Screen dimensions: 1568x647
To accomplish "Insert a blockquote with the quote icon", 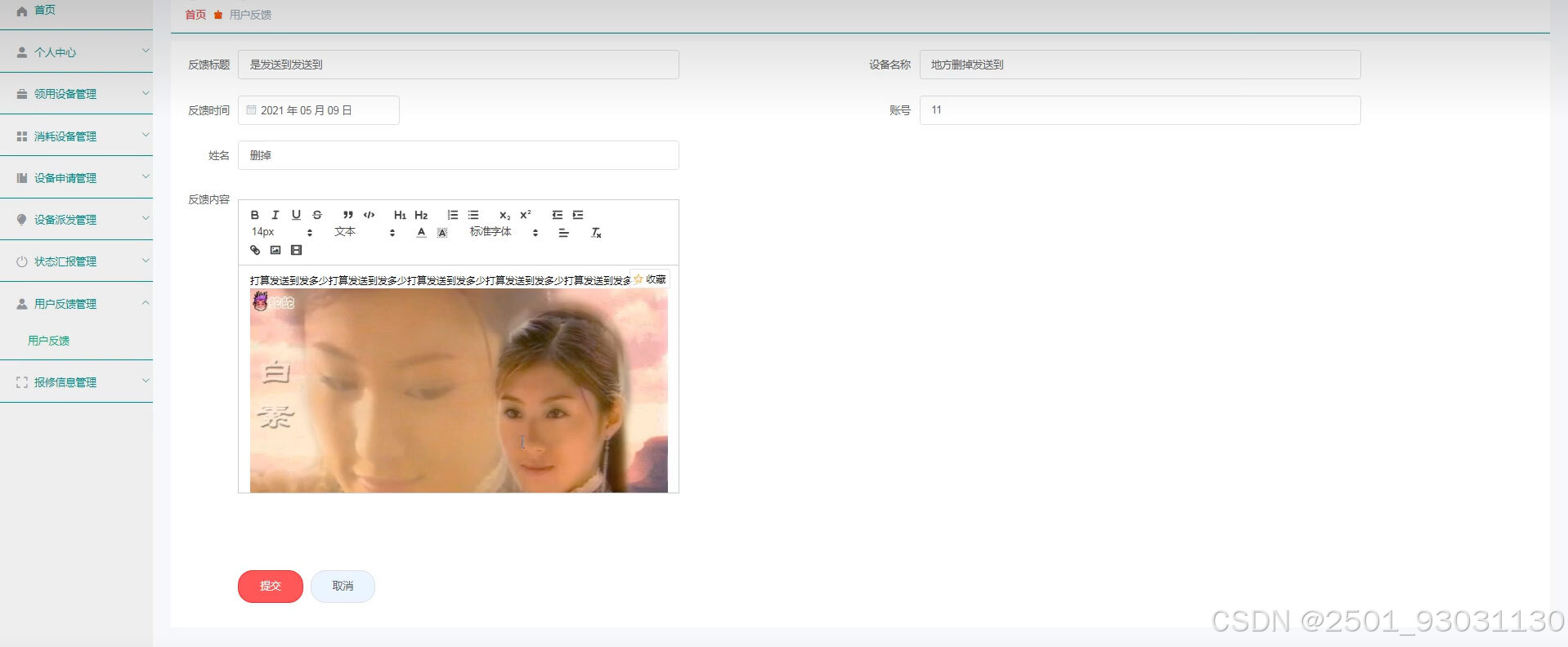I will coord(348,215).
